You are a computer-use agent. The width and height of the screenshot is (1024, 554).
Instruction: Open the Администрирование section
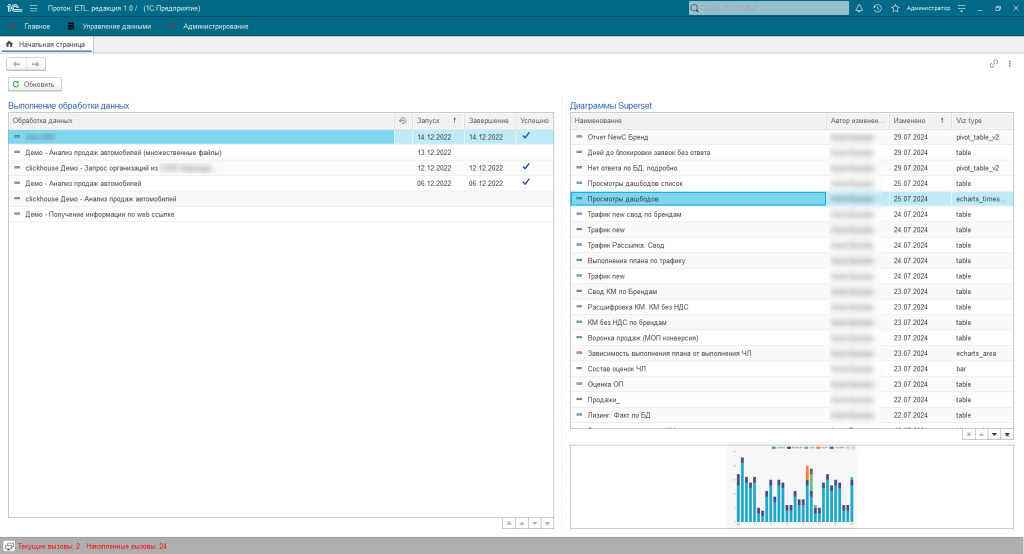pyautogui.click(x=216, y=27)
